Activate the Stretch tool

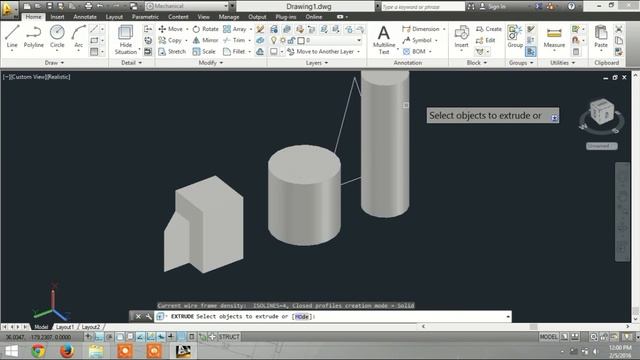(172, 51)
